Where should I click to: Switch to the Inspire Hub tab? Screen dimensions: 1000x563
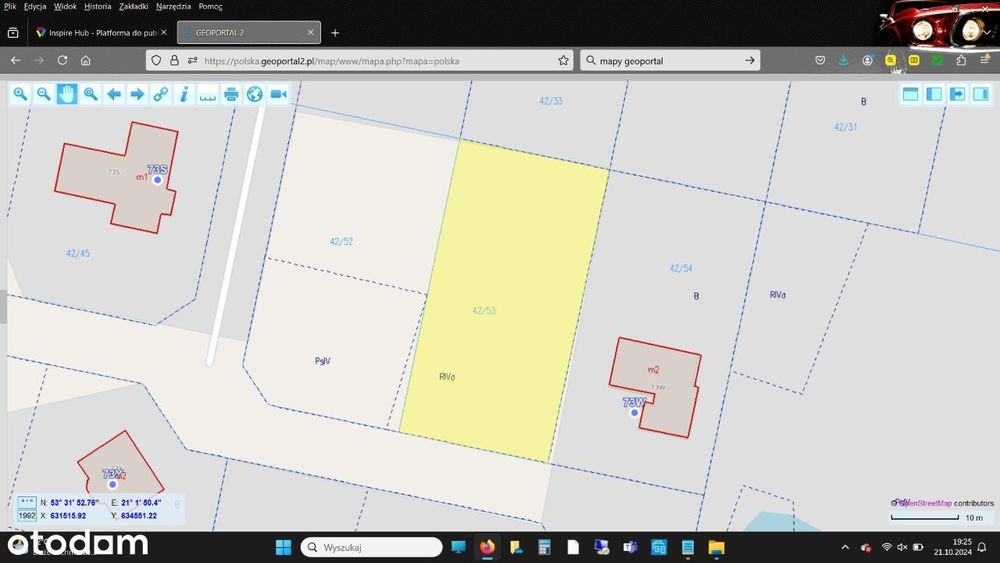pyautogui.click(x=101, y=33)
